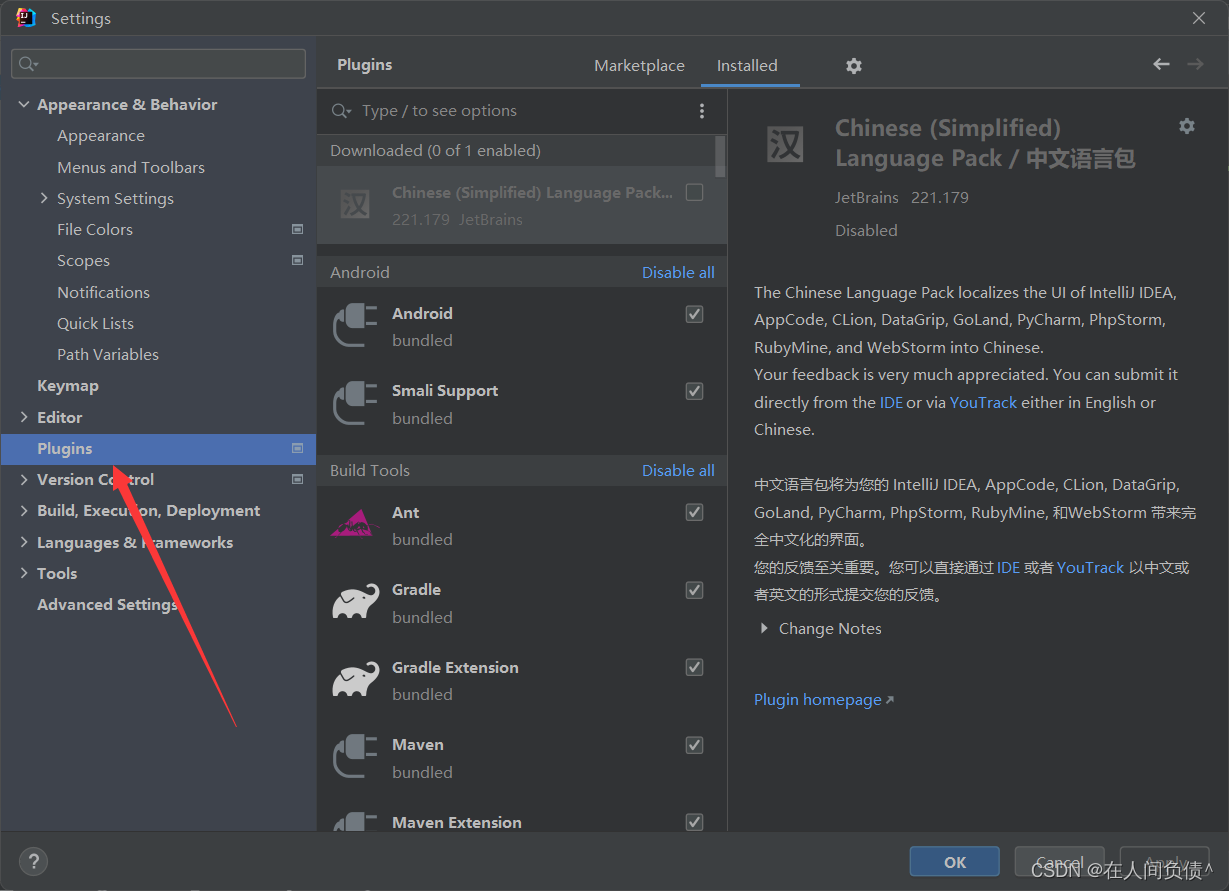Open the Keymap settings page
Image resolution: width=1229 pixels, height=891 pixels.
[x=68, y=385]
